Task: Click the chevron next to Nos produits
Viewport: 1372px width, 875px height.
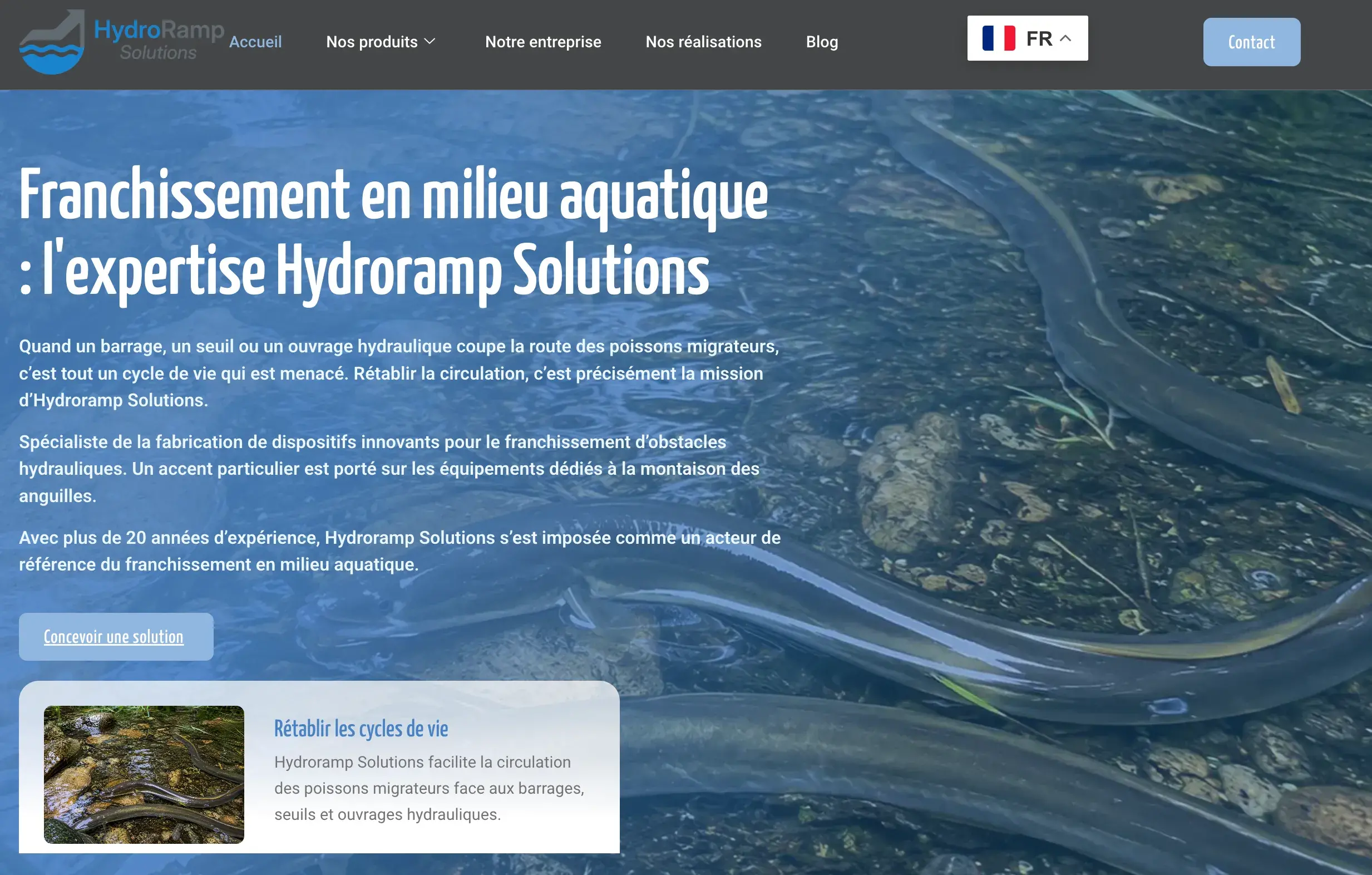Action: 430,41
